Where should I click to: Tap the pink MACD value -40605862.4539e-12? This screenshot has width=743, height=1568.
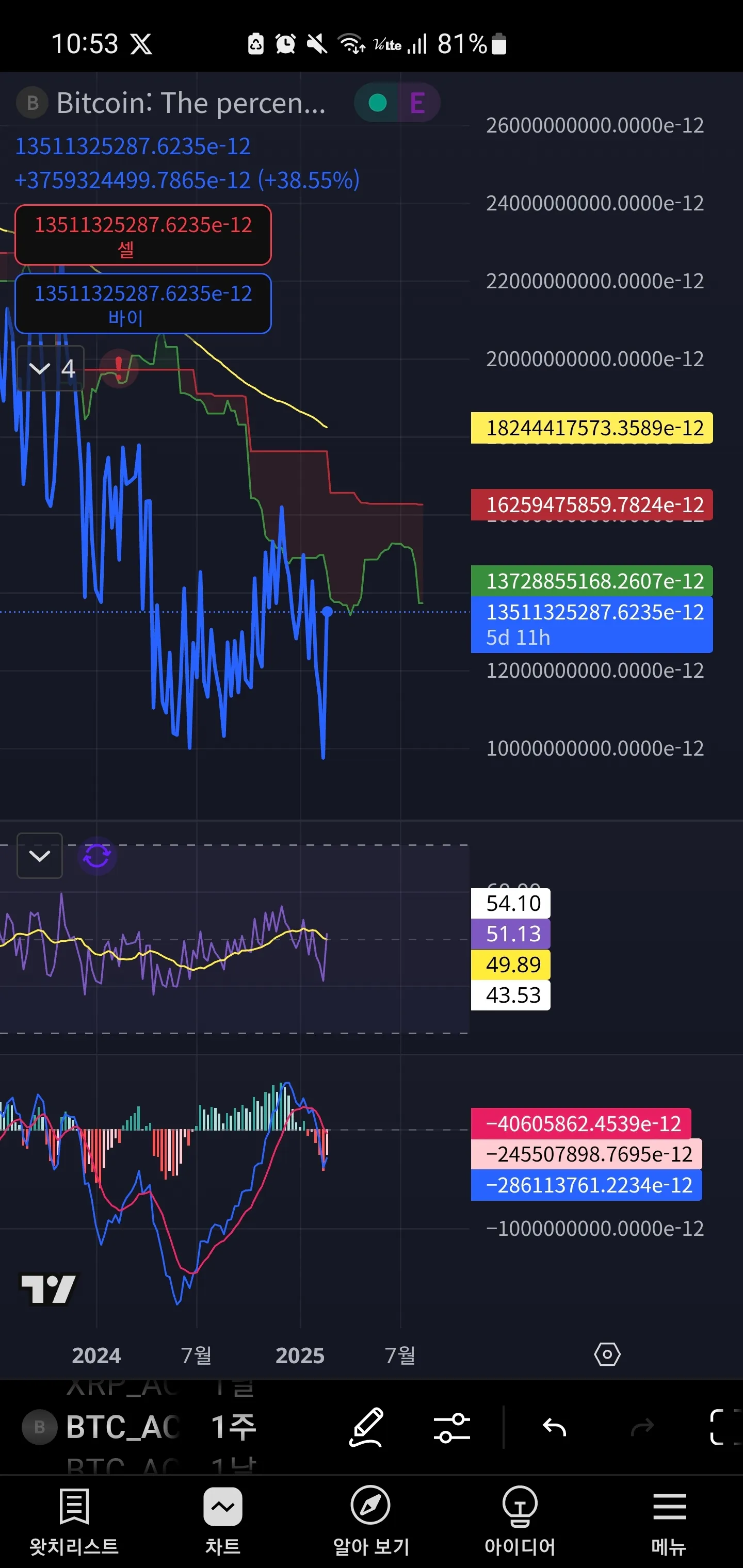pos(581,1124)
